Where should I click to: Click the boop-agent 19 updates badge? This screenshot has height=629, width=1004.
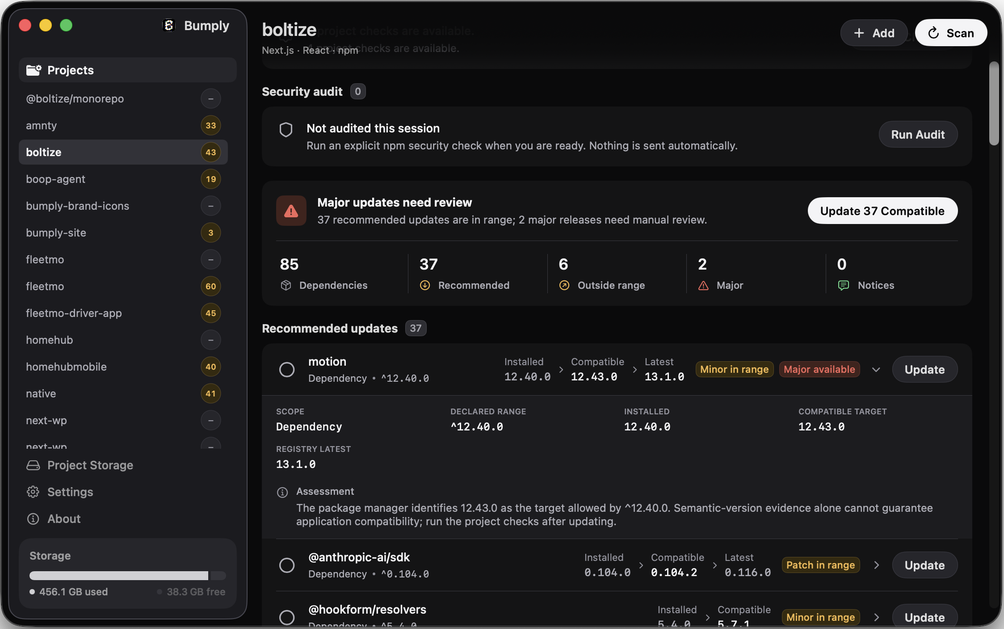211,179
